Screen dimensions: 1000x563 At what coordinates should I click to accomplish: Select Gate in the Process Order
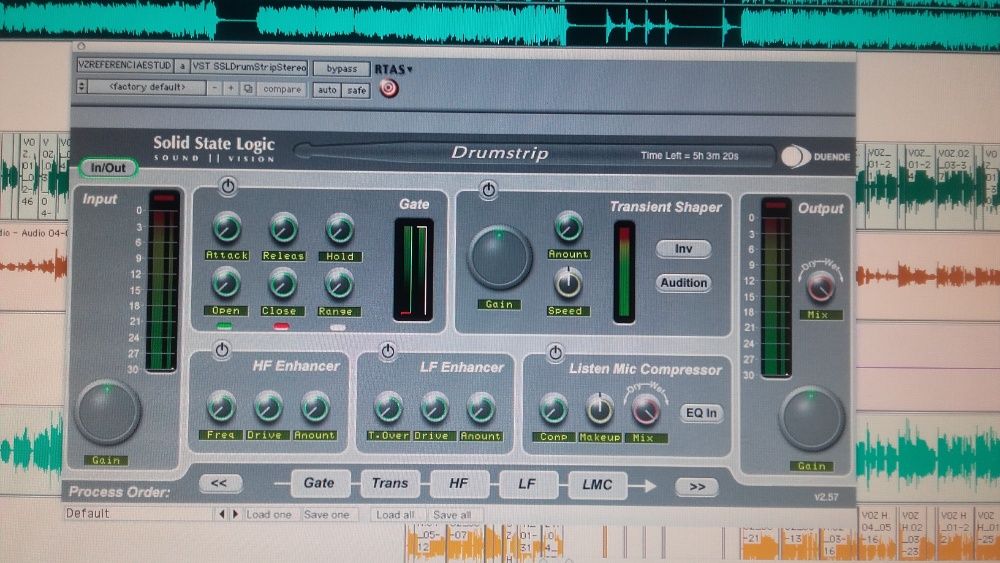tap(319, 483)
